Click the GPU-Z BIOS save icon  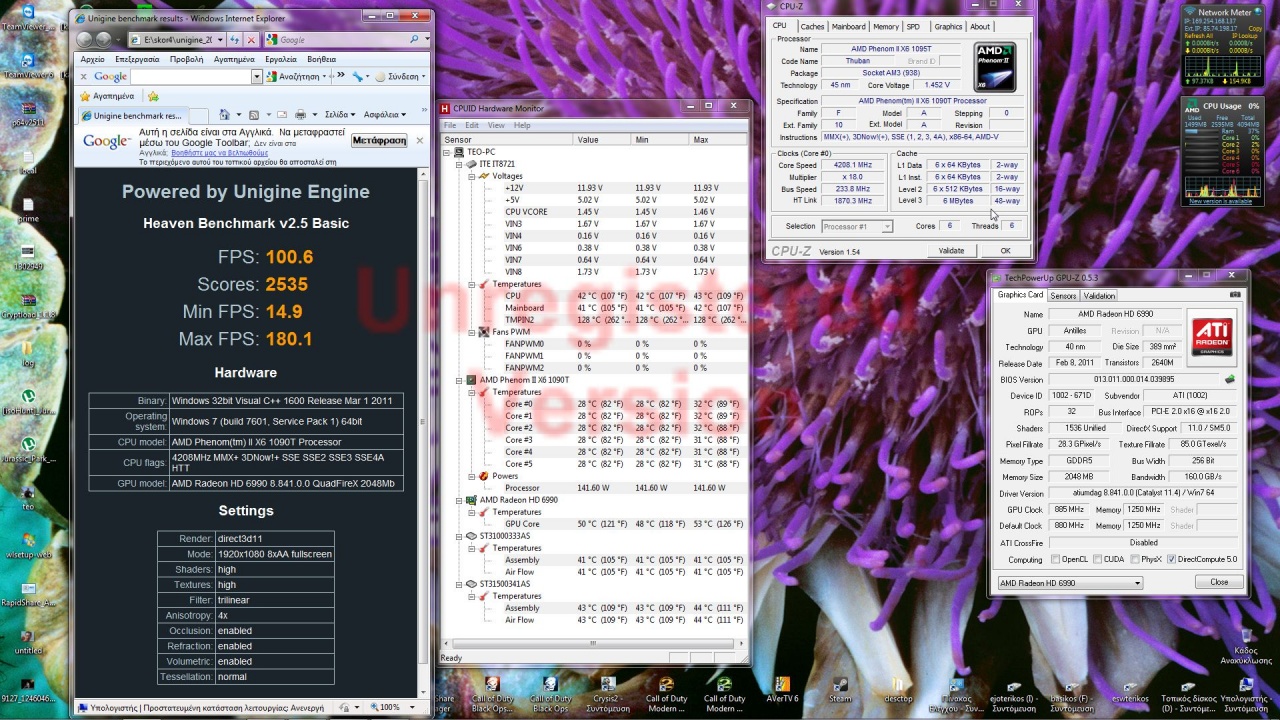[1230, 380]
